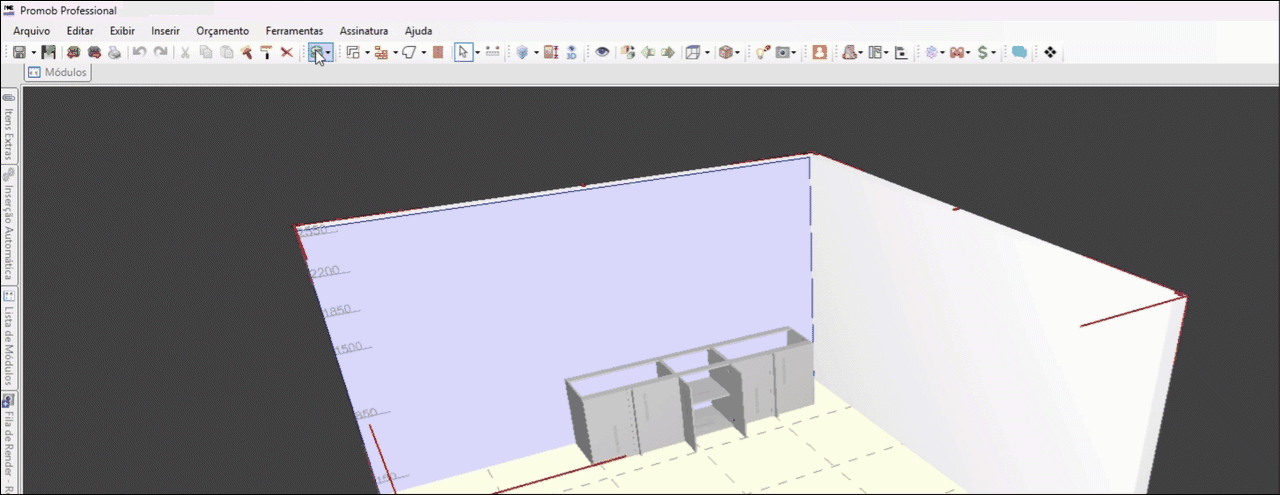Image resolution: width=1280 pixels, height=495 pixels.
Task: Click the four-arrow move icon
Action: coord(1050,52)
